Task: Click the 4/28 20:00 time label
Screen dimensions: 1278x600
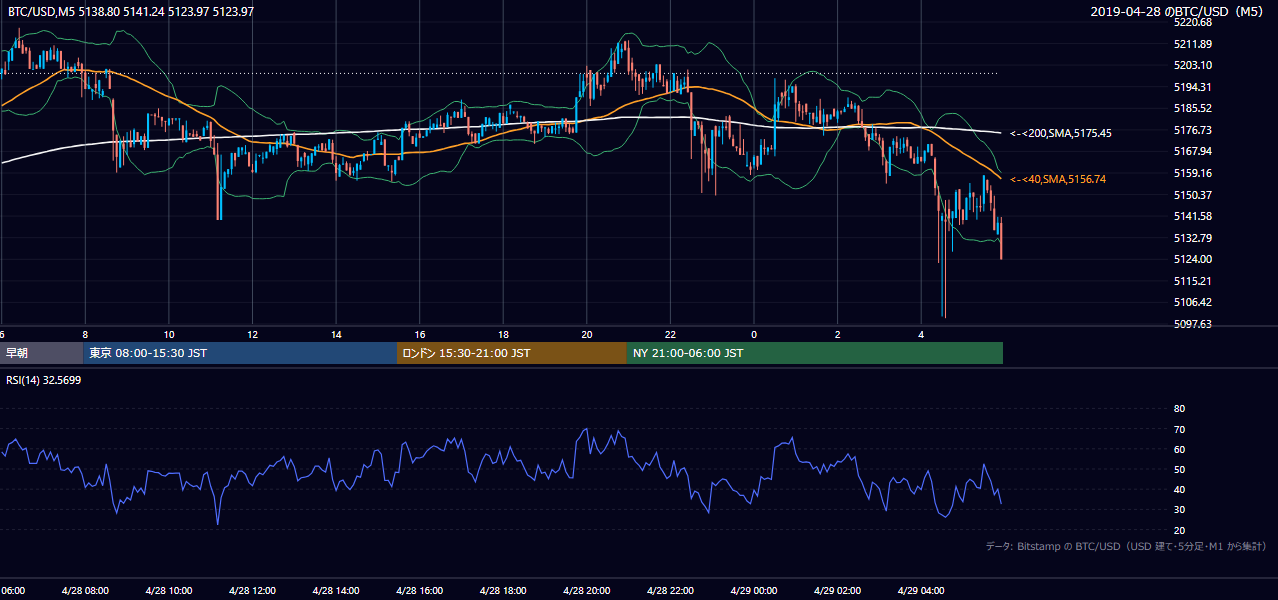Action: (587, 590)
